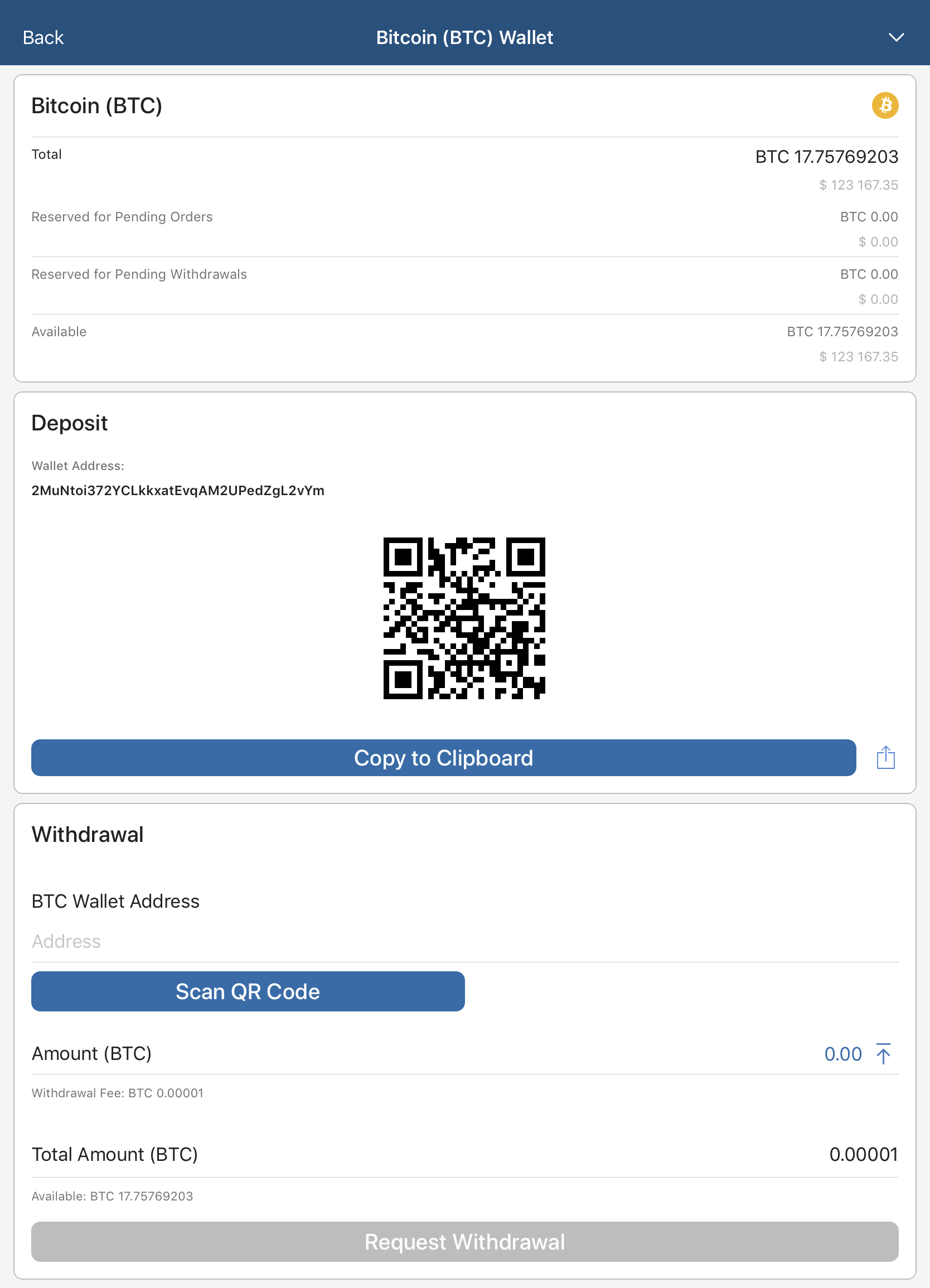Tap the Withdrawal Fee label
The image size is (930, 1288).
pos(118,1093)
